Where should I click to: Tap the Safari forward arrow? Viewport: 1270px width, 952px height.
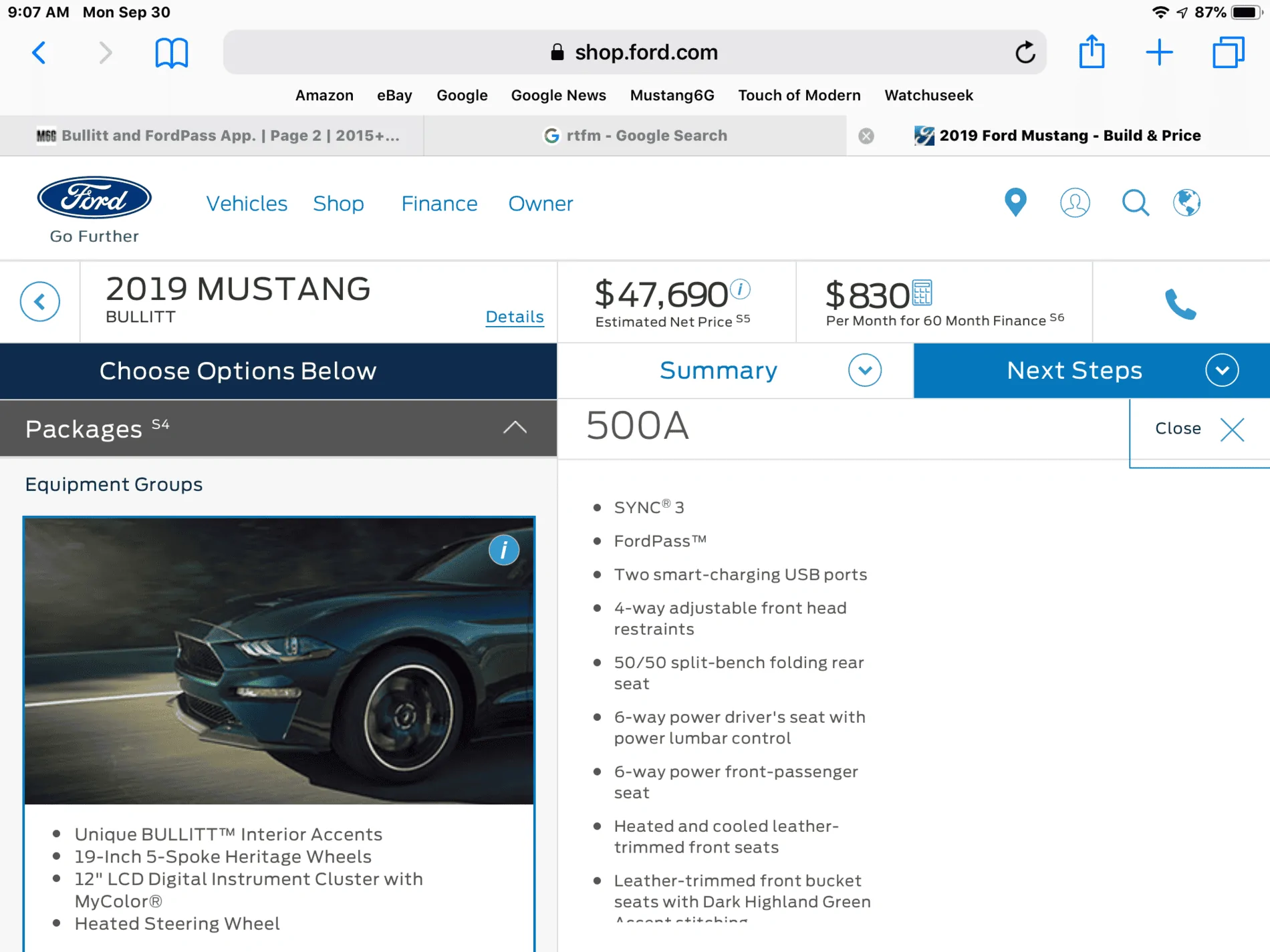[x=105, y=52]
